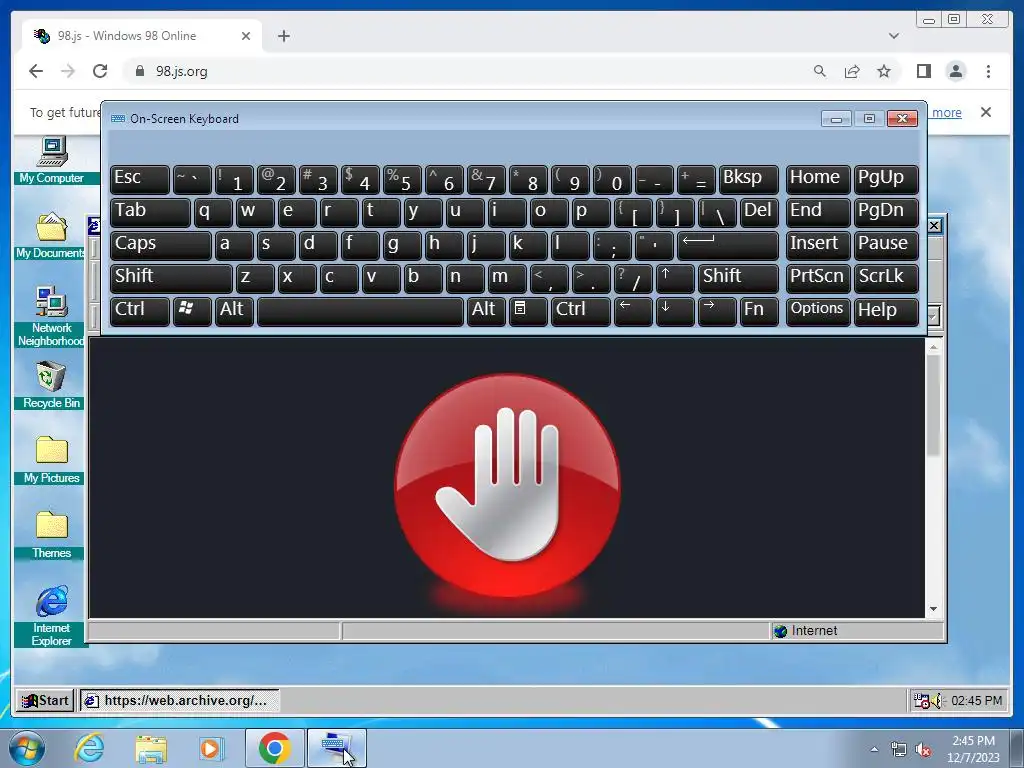Toggle Caps key on keyboard

coord(161,246)
